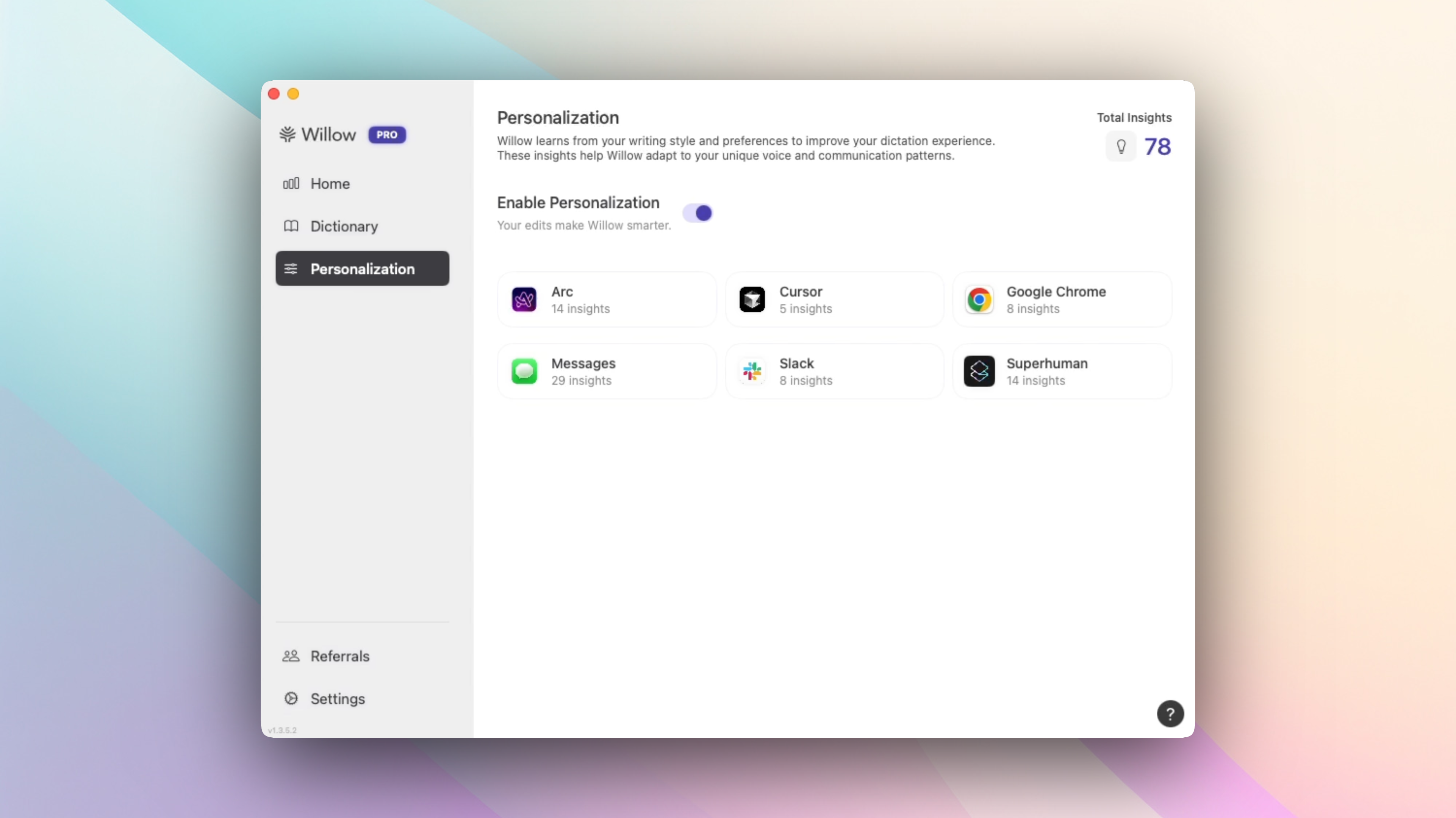Click the Google Chrome icon

point(979,300)
